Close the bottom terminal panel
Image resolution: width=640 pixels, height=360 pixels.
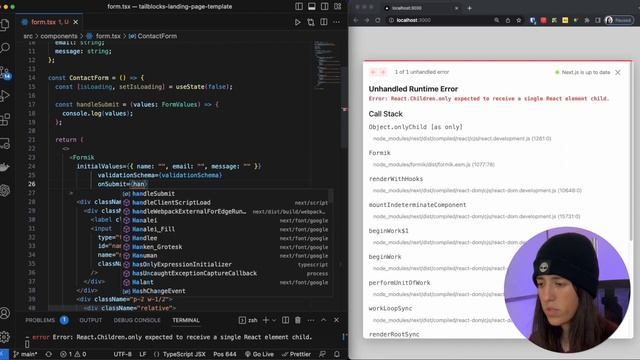pos(336,320)
